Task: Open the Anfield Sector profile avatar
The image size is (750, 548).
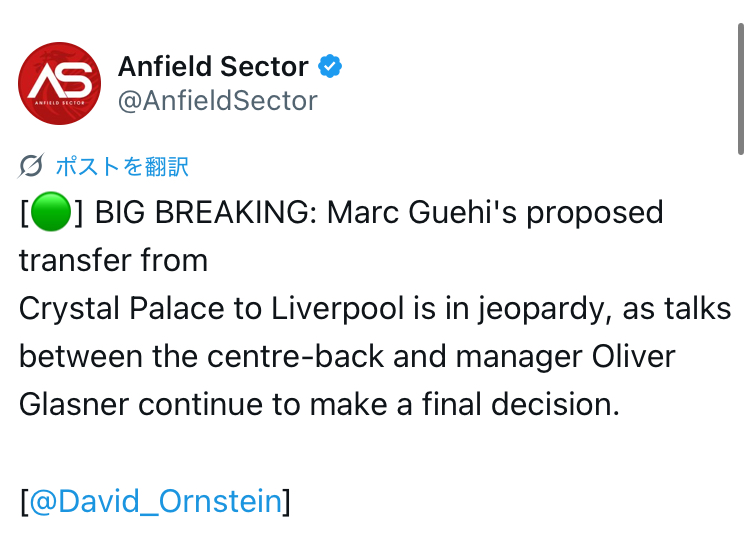Action: pyautogui.click(x=59, y=84)
